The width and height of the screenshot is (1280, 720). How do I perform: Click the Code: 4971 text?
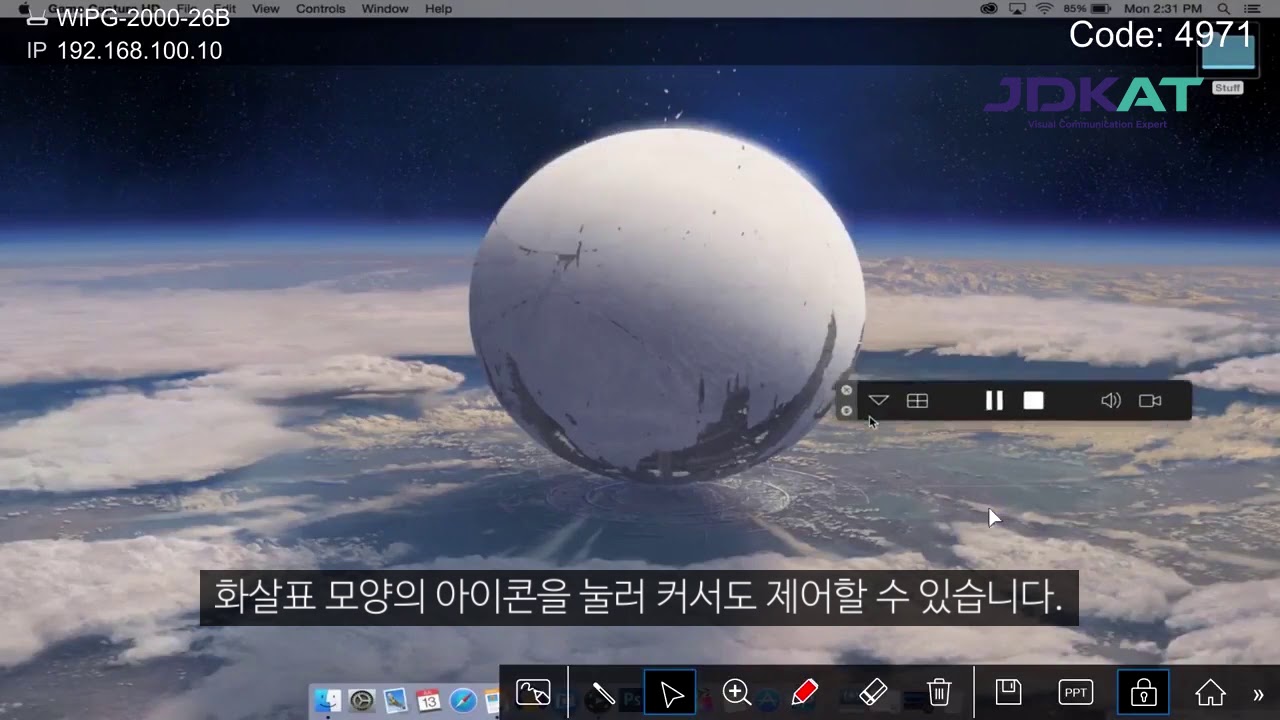coord(1161,35)
